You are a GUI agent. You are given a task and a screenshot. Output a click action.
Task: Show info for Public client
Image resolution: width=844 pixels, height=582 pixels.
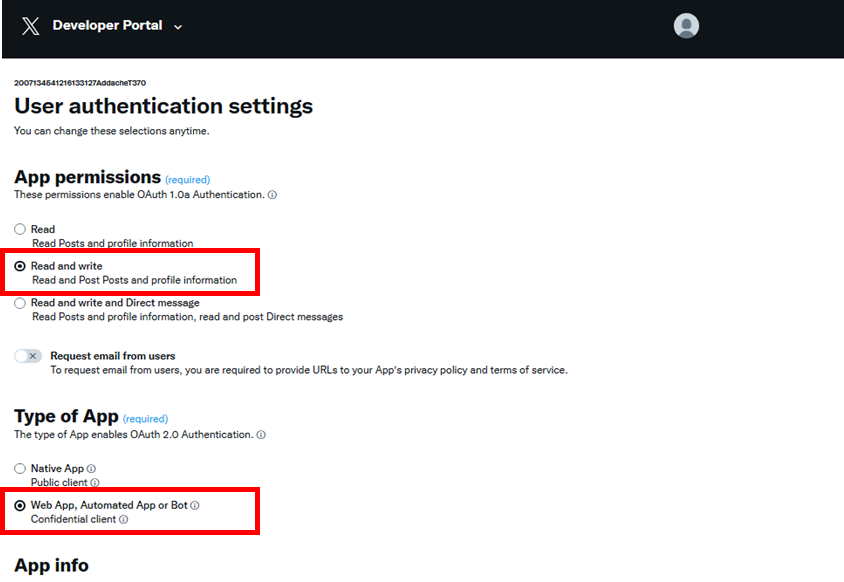click(95, 483)
